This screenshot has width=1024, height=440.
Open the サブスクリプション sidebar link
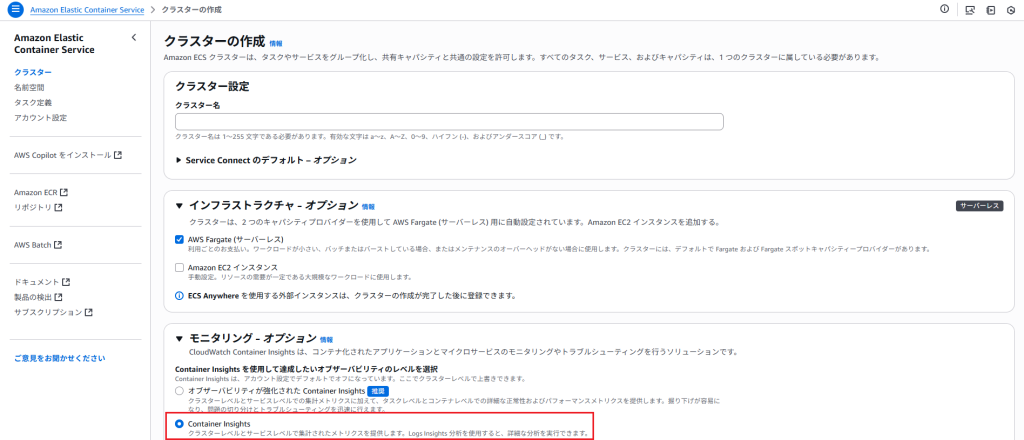click(x=48, y=312)
